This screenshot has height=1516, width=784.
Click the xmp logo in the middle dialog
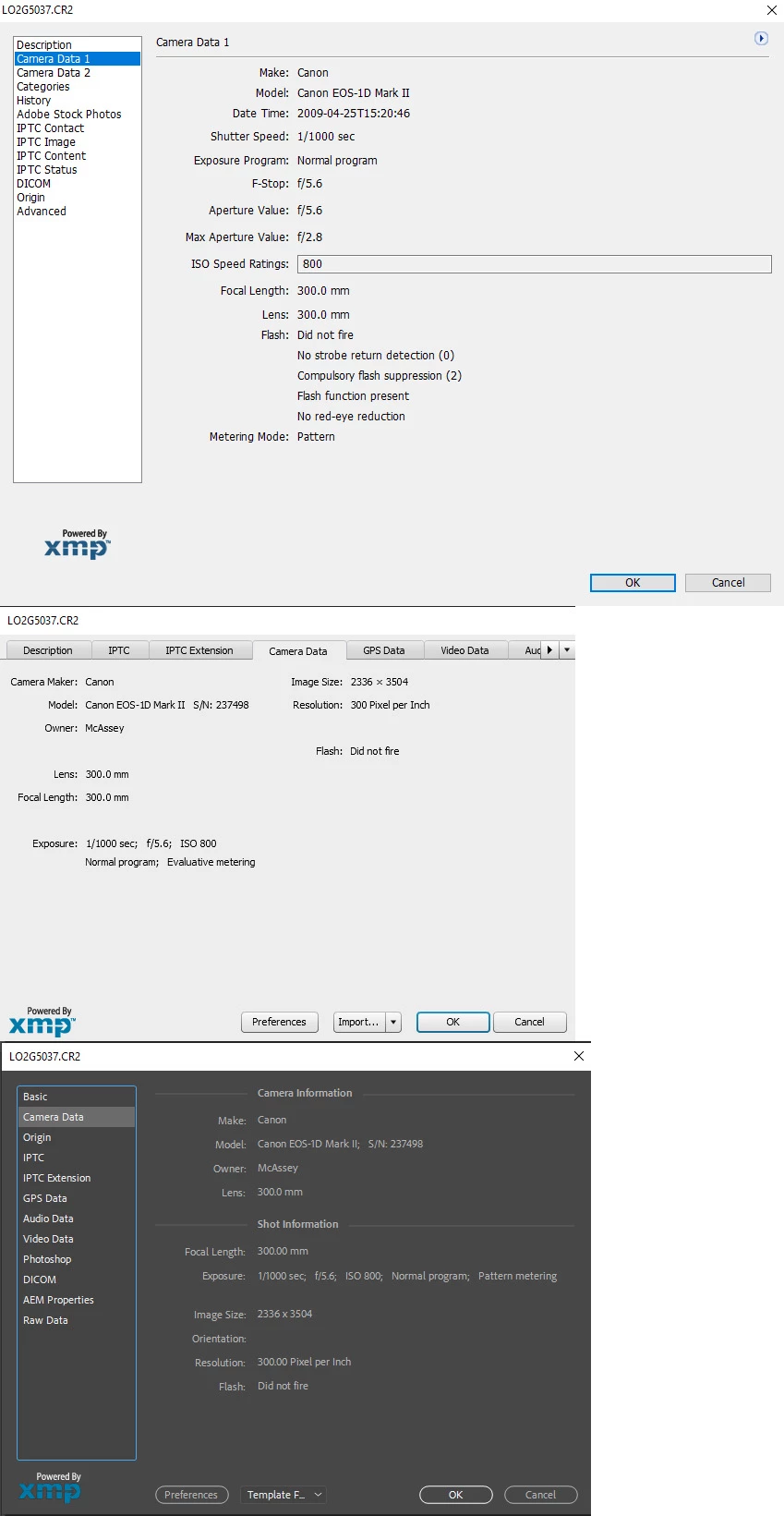[x=42, y=1022]
